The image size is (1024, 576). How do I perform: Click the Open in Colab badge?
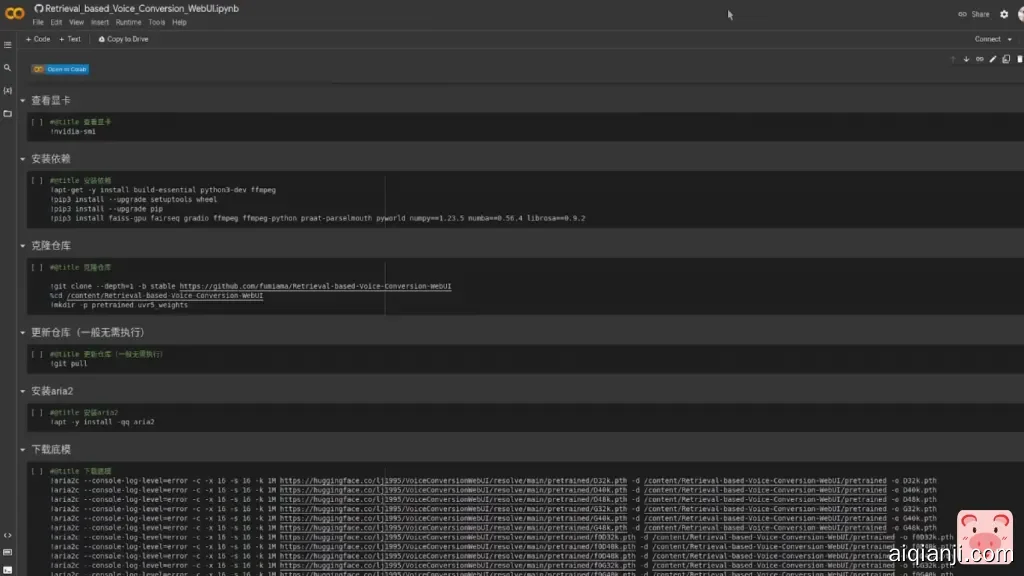(x=60, y=69)
